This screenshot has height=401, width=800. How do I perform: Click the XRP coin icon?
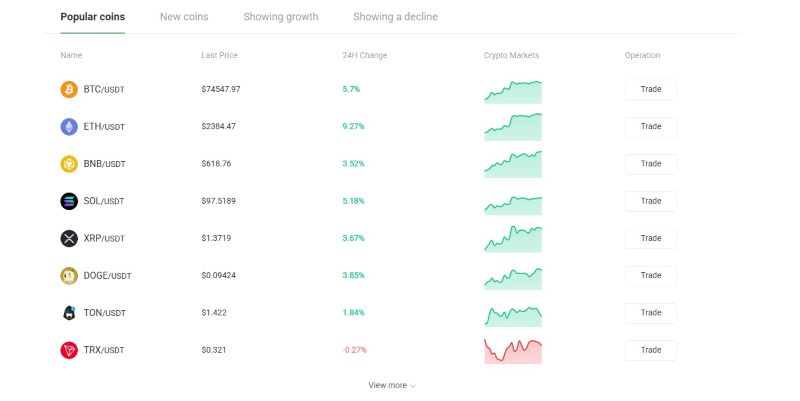click(69, 238)
